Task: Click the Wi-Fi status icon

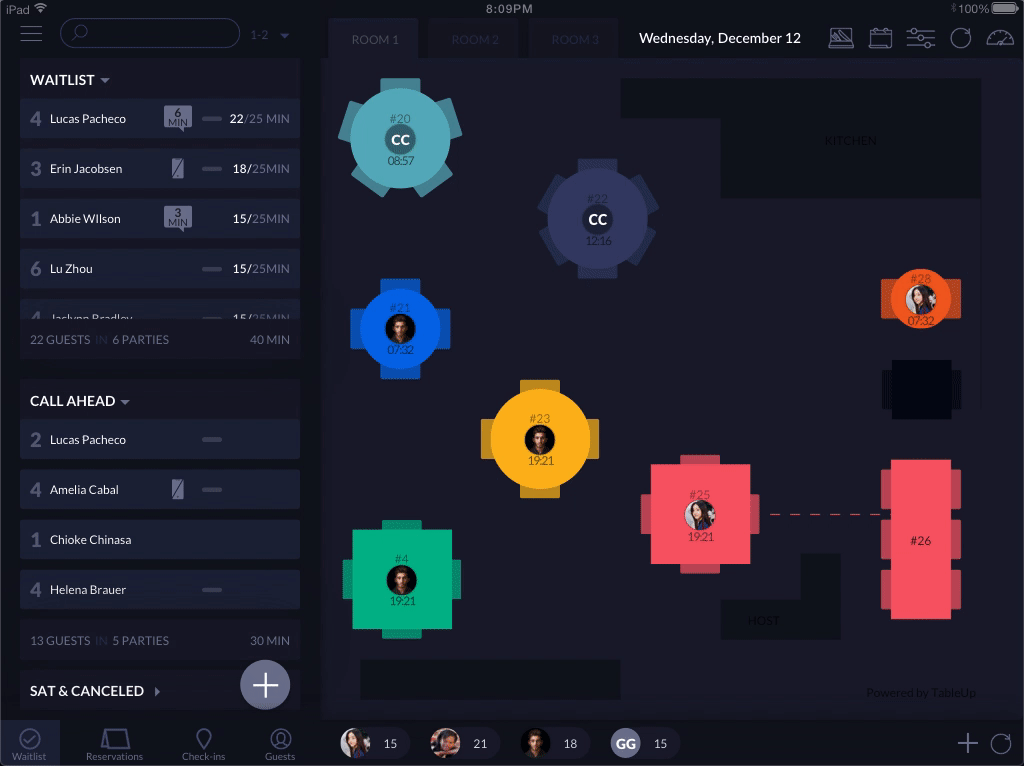Action: [40, 8]
